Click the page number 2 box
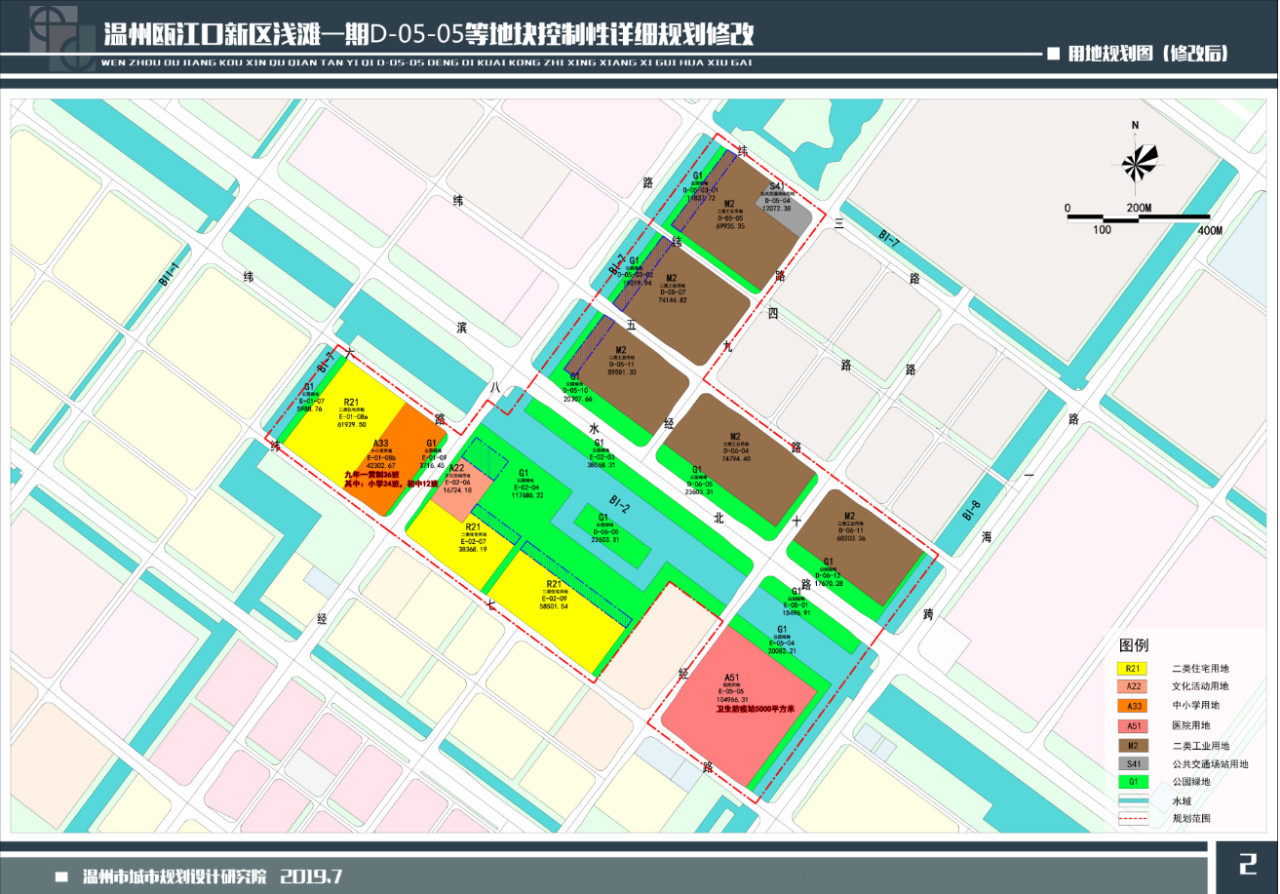This screenshot has width=1280, height=894. [x=1246, y=866]
